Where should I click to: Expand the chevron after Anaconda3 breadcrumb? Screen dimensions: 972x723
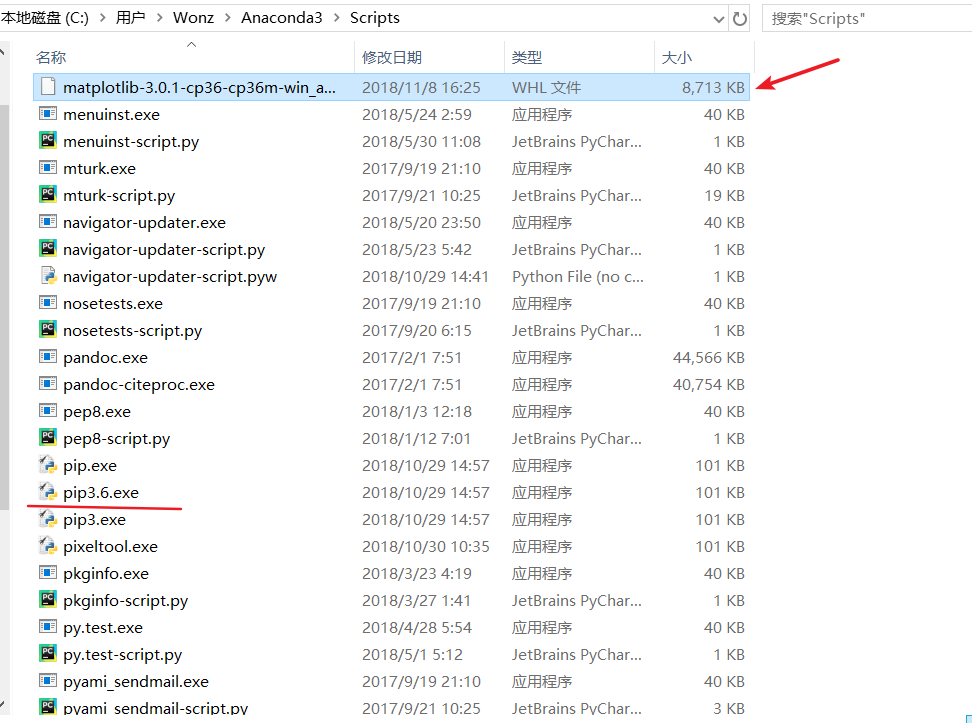click(337, 18)
